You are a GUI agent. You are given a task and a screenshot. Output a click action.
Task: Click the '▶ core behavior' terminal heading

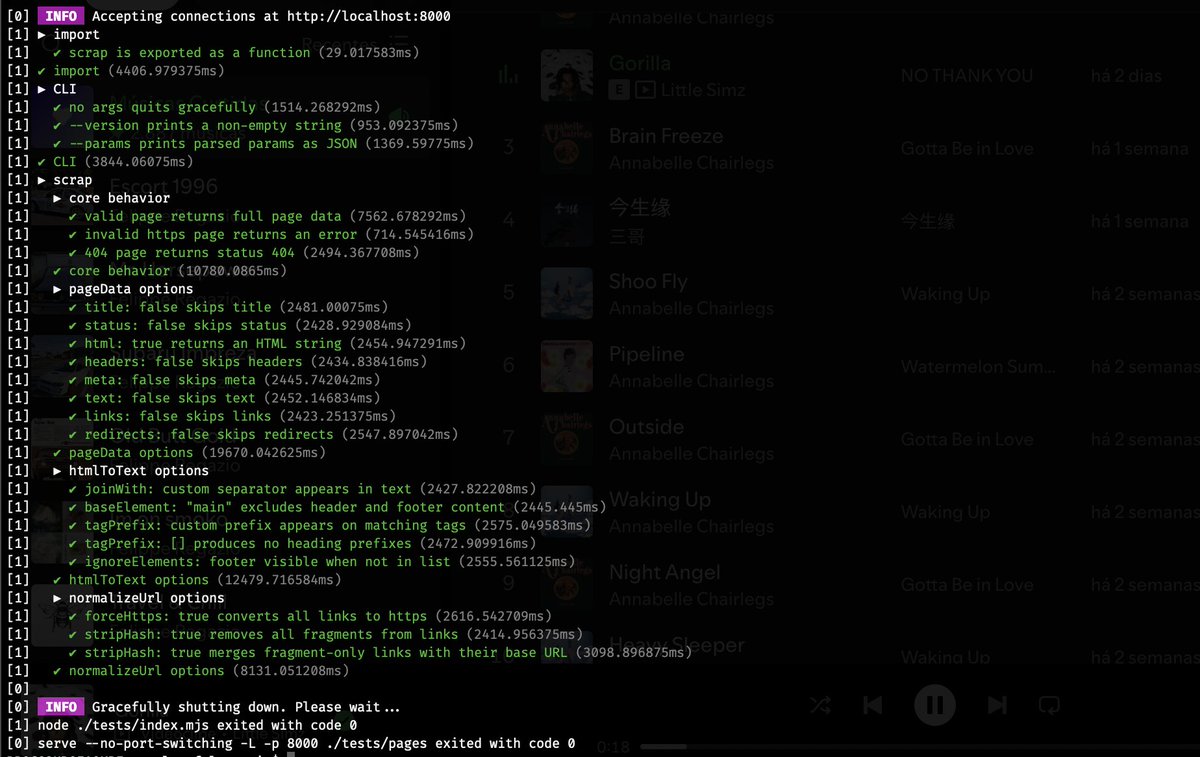coord(111,198)
